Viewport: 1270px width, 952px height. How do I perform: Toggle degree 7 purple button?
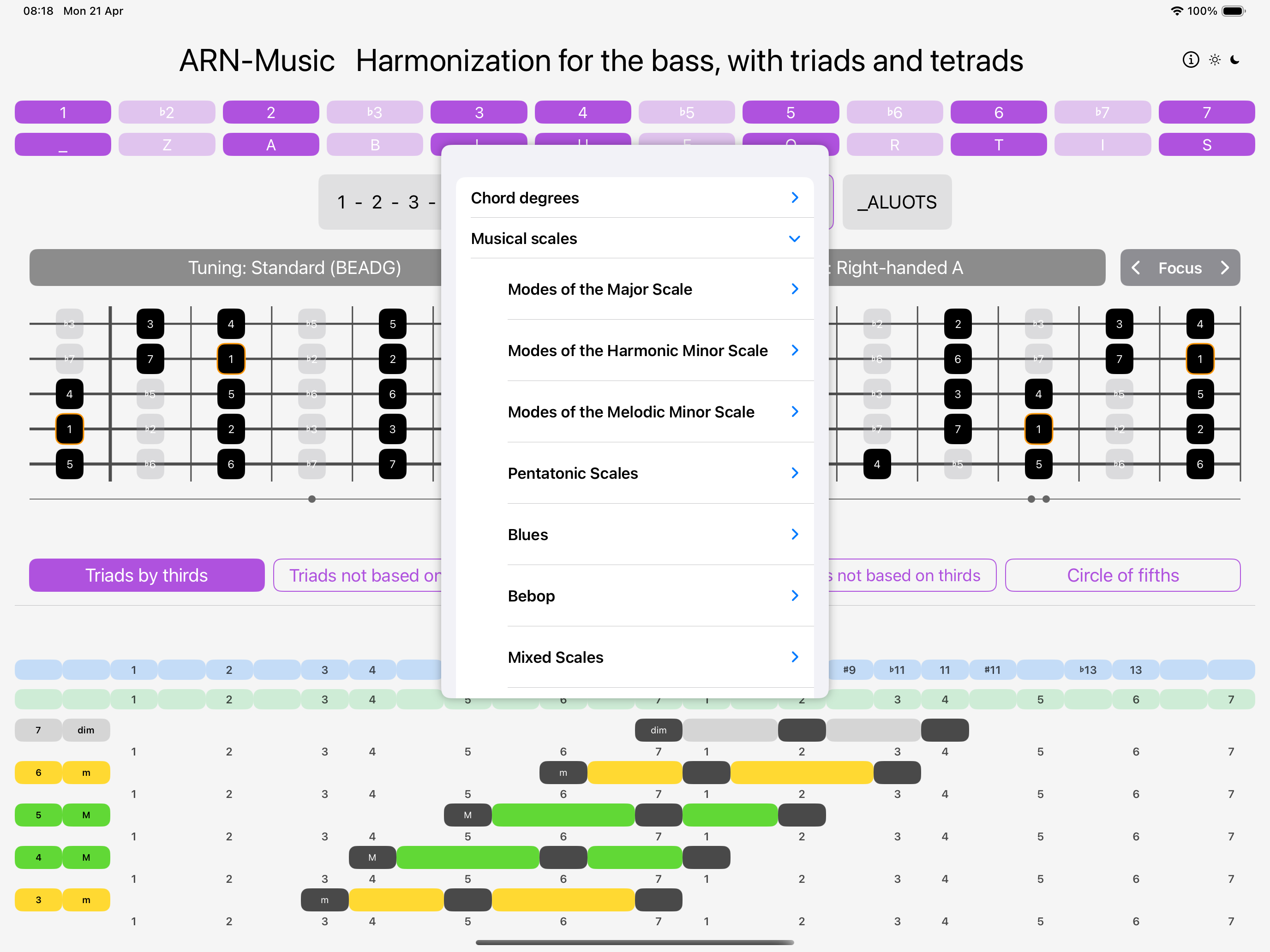(1206, 112)
